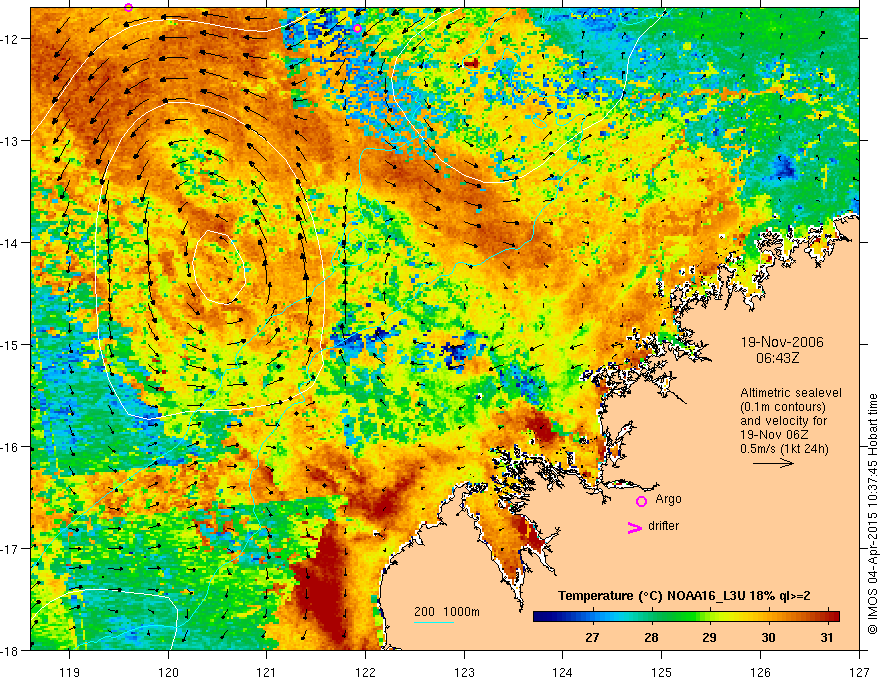Click the '121' longitude axis label

[267, 672]
